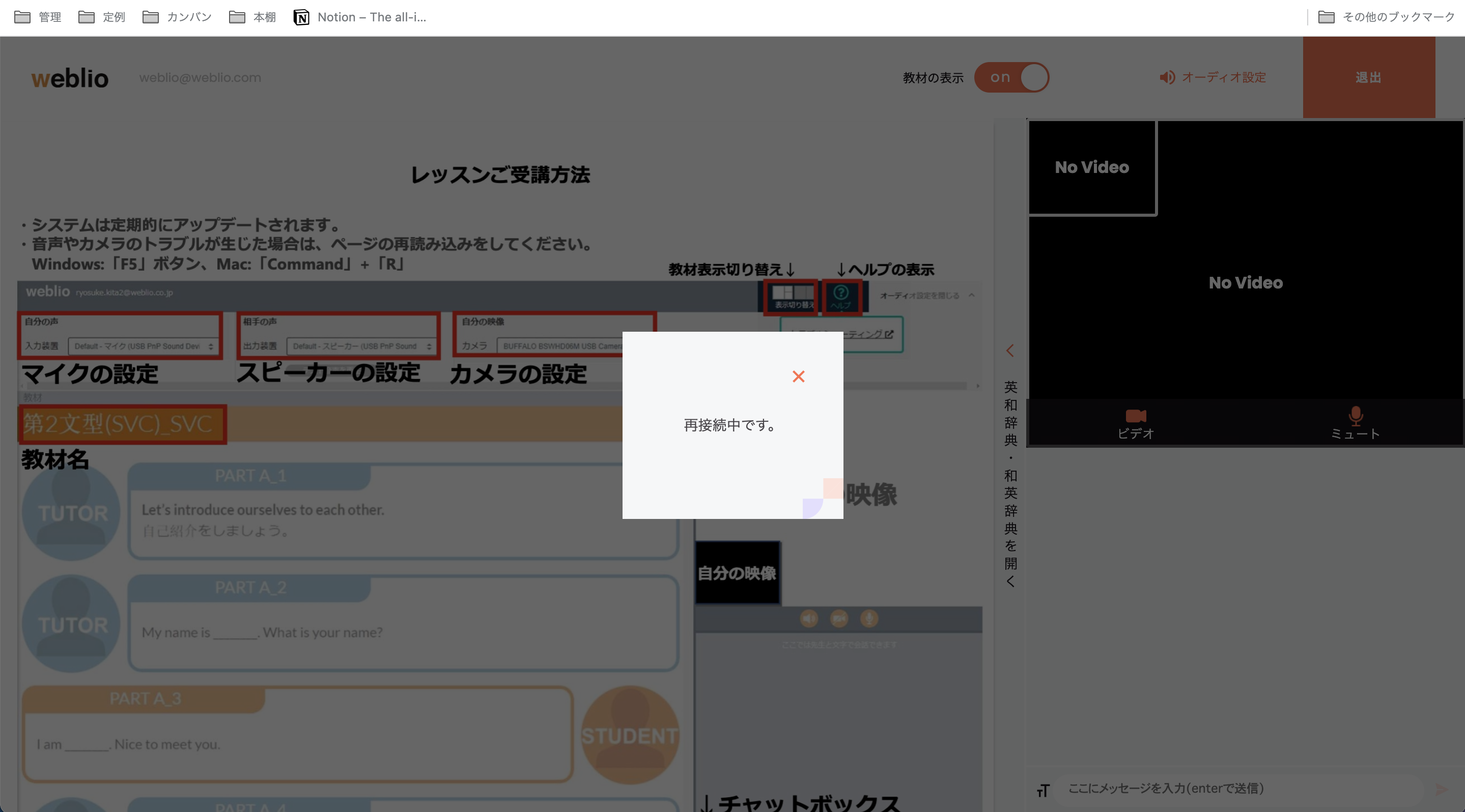1465x812 pixels.
Task: Open the 定例 bookmarks folder
Action: coord(102,17)
